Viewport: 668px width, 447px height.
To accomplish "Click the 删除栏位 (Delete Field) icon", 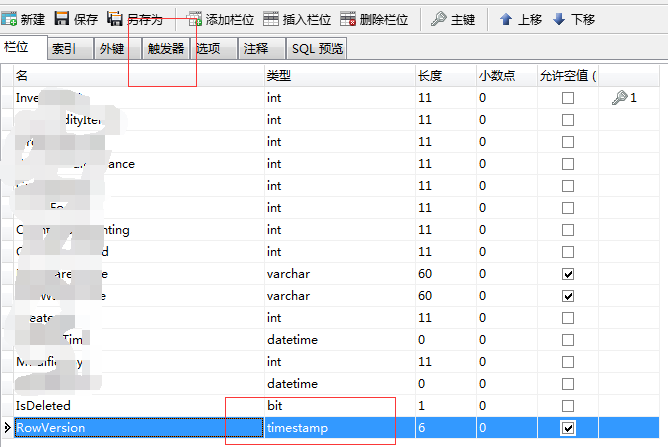I will pyautogui.click(x=348, y=18).
